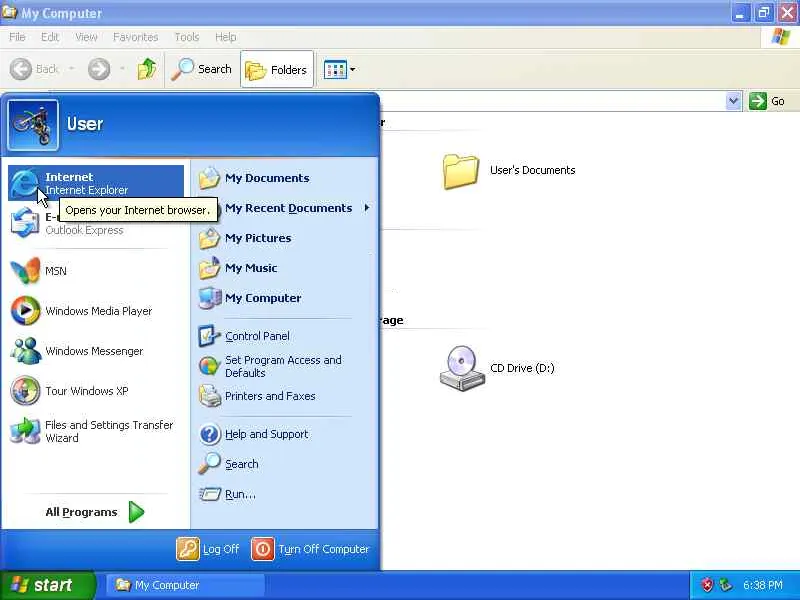800x600 pixels.
Task: Click network connection tray icon
Action: tap(725, 585)
